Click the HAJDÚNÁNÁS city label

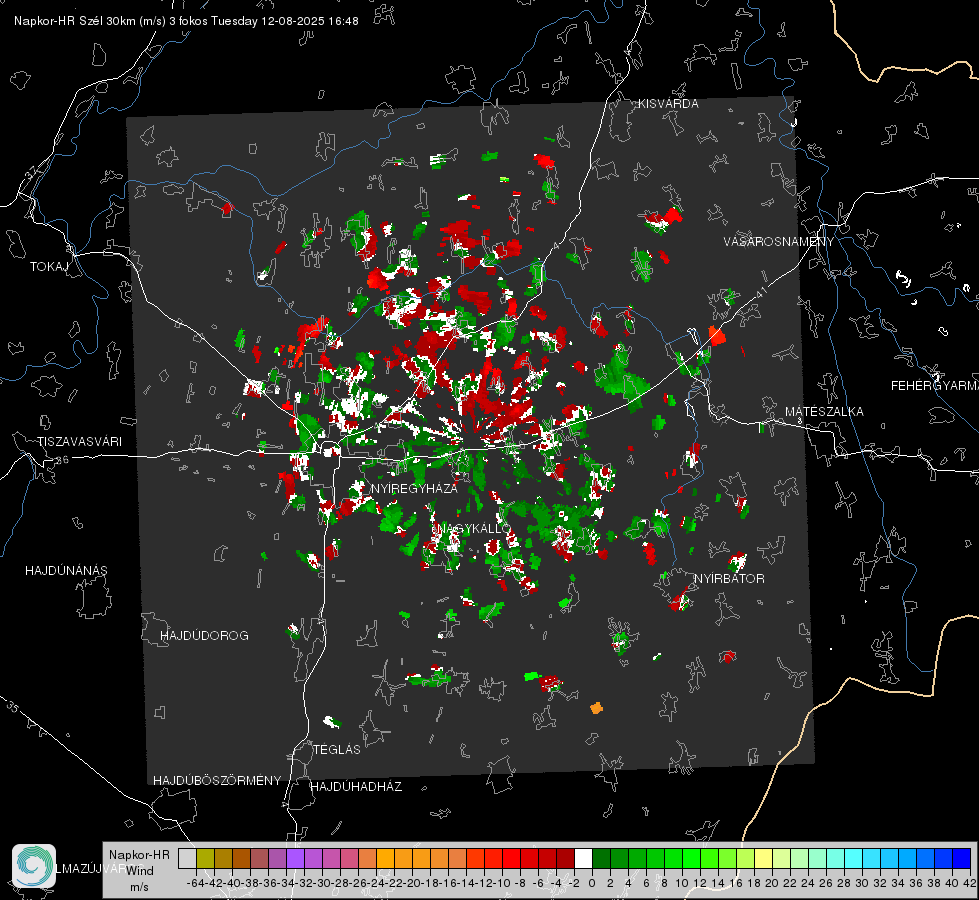pos(66,570)
